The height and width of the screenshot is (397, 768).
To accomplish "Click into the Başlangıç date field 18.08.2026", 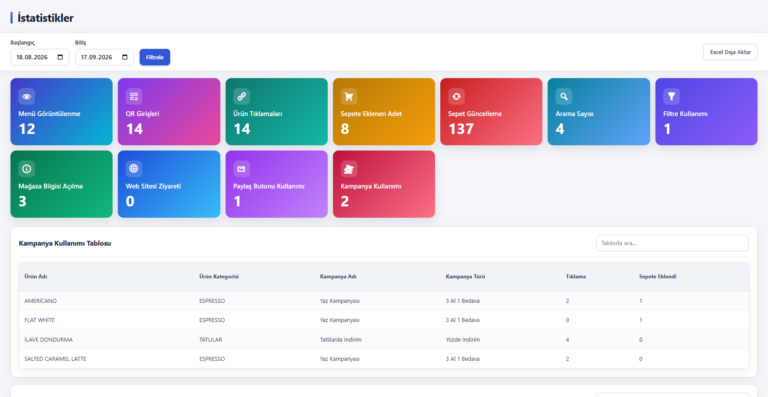I will coord(40,57).
